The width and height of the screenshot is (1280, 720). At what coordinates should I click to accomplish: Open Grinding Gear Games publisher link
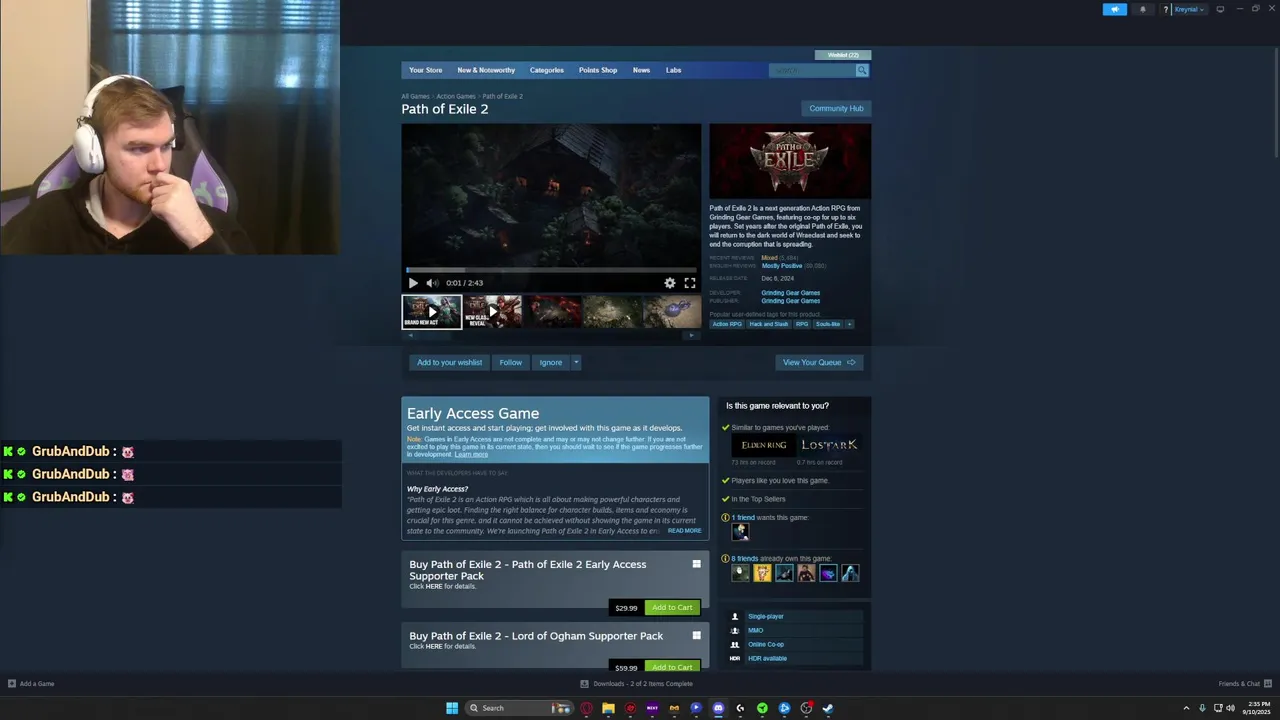click(790, 301)
